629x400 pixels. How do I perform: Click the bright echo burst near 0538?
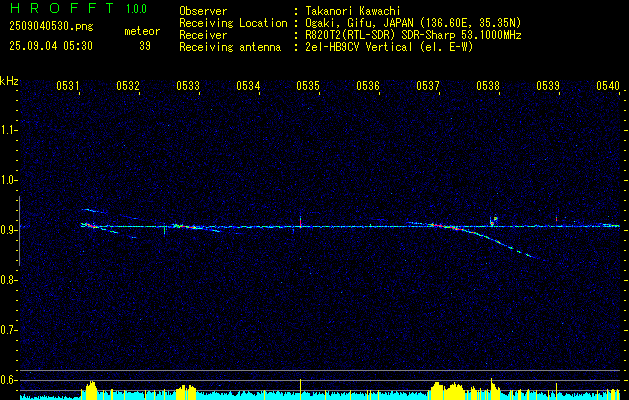pos(493,220)
